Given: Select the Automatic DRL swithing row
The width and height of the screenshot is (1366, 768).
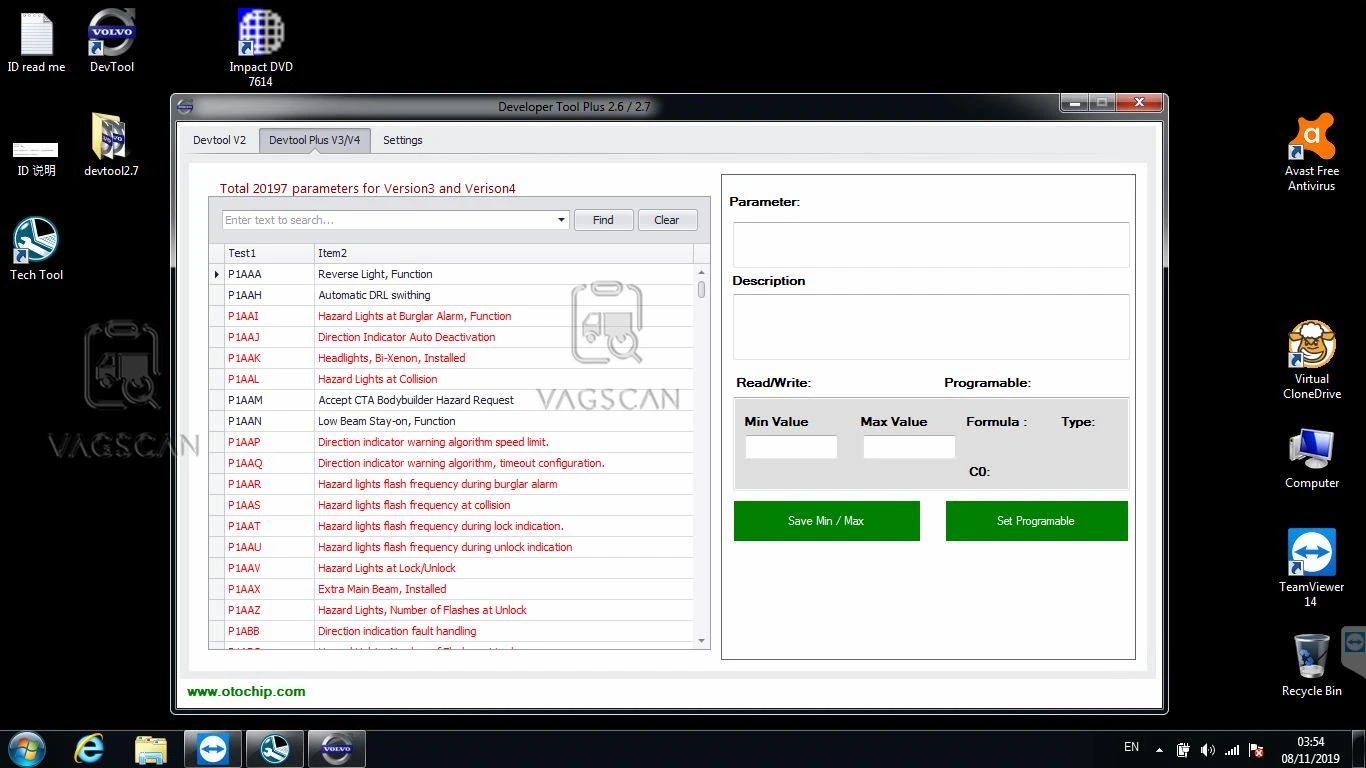Looking at the screenshot, I should point(451,295).
